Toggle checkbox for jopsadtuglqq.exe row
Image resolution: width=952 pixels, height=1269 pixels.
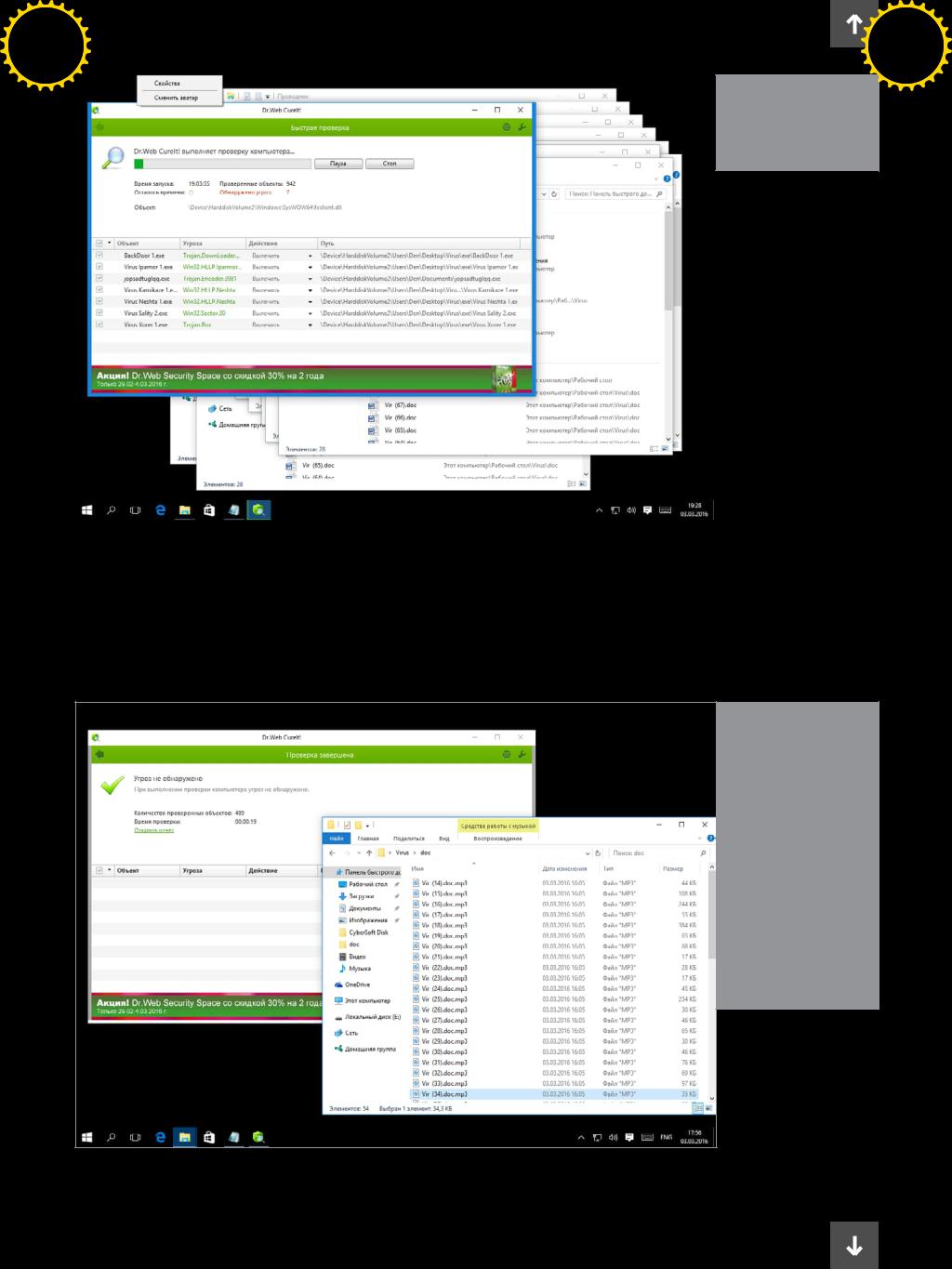pos(99,278)
